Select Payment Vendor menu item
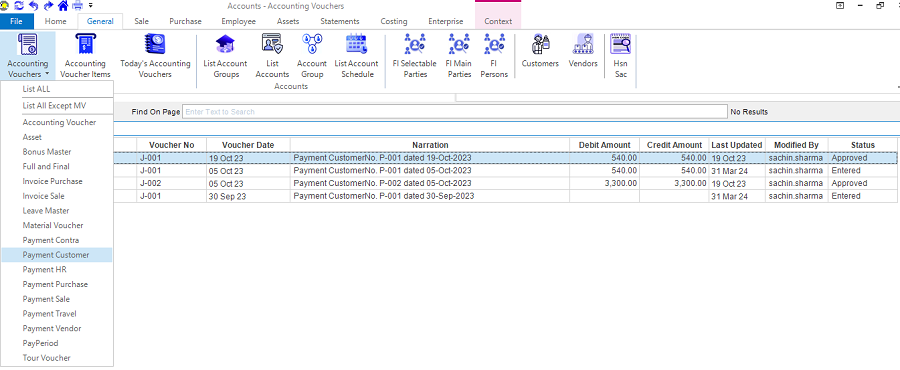Viewport: 900px width, 370px height. click(57, 328)
